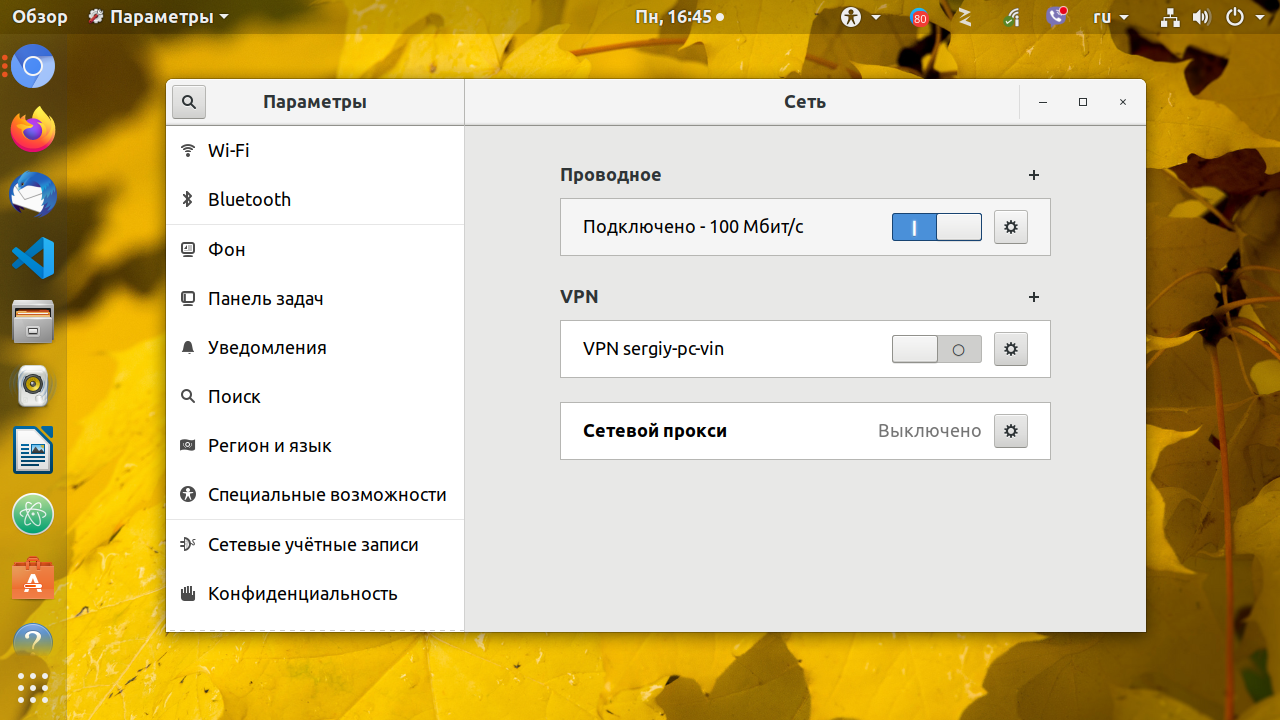1280x720 pixels.
Task: Open the file manager from the dock
Action: pos(33,322)
